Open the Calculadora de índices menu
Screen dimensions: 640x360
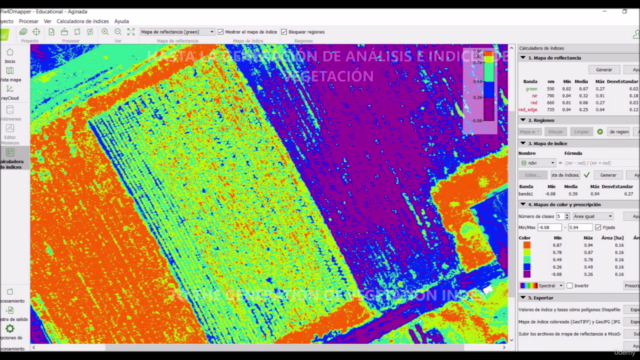(x=82, y=21)
